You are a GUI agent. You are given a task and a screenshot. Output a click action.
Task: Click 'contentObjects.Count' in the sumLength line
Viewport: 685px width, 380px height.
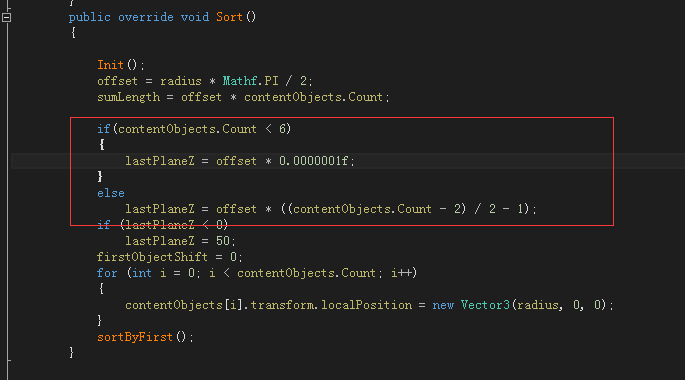click(313, 97)
